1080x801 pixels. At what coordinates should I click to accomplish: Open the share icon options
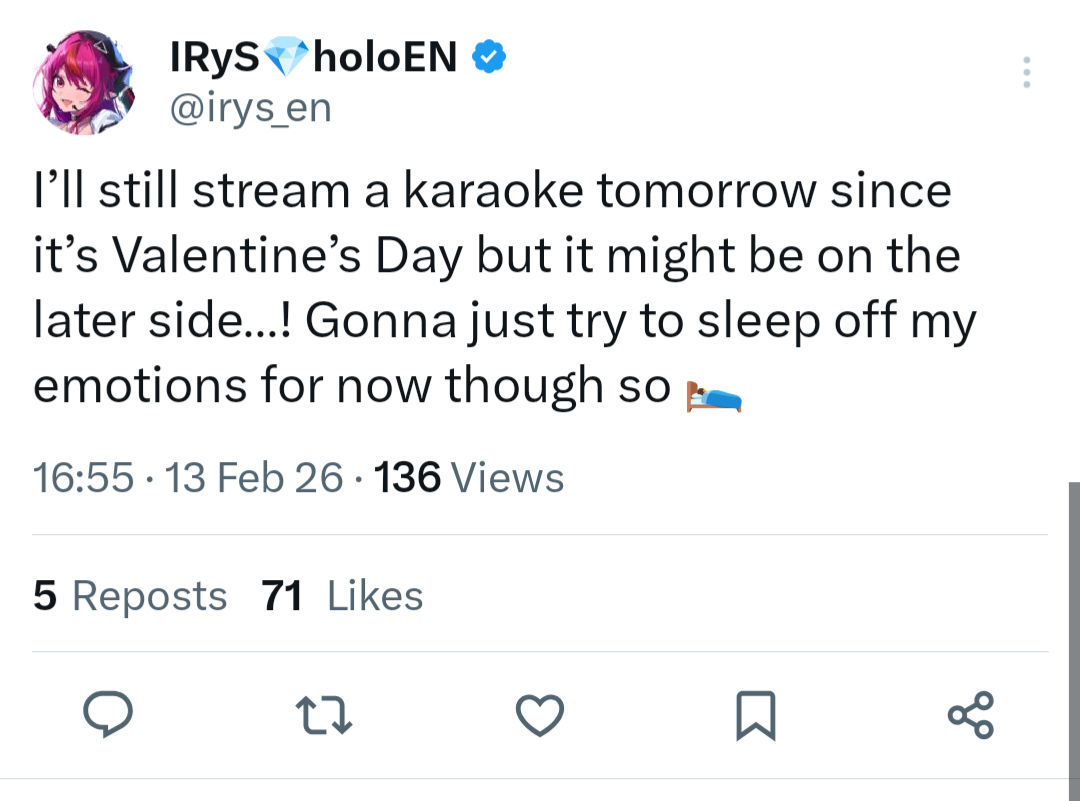970,715
